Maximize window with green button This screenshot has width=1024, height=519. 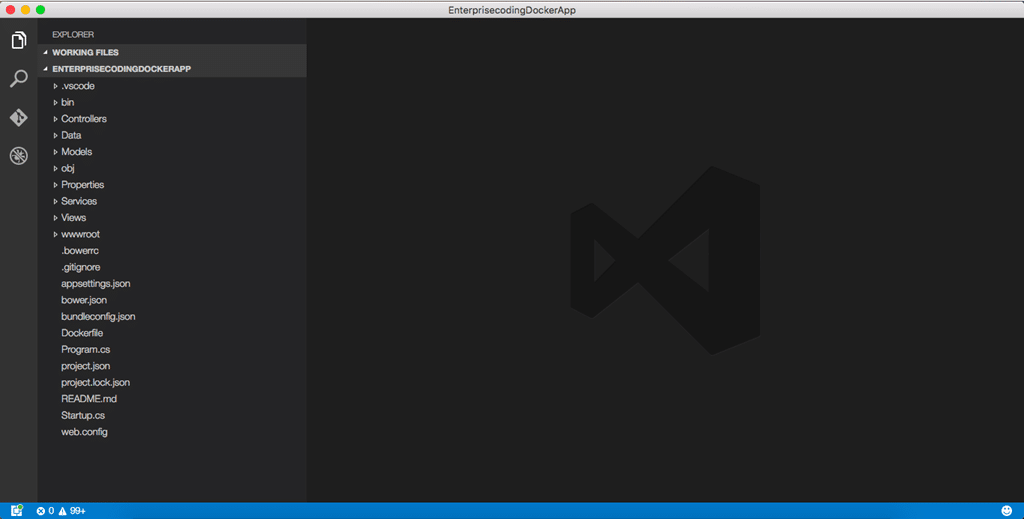40,10
